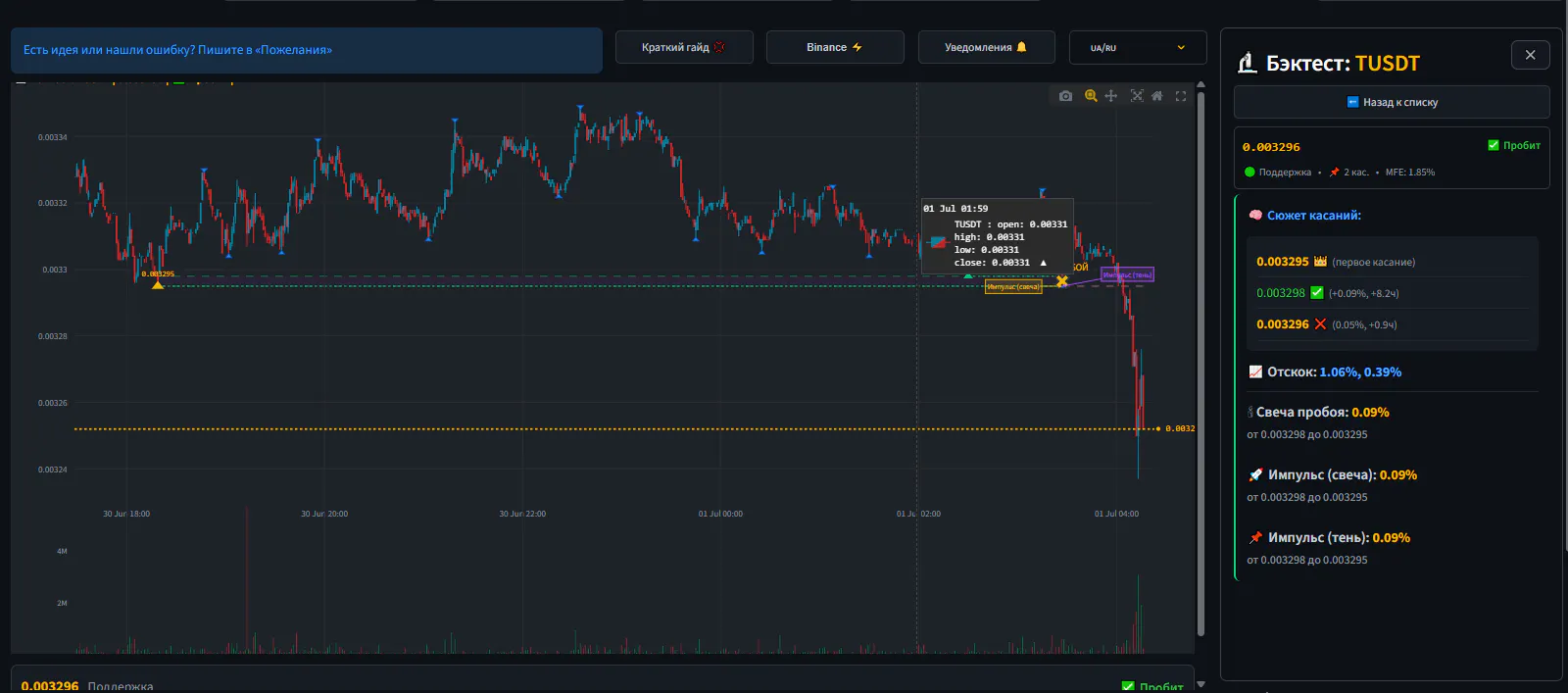Click MFE: 1.85% in level card
The width and height of the screenshot is (1568, 693).
[1410, 173]
